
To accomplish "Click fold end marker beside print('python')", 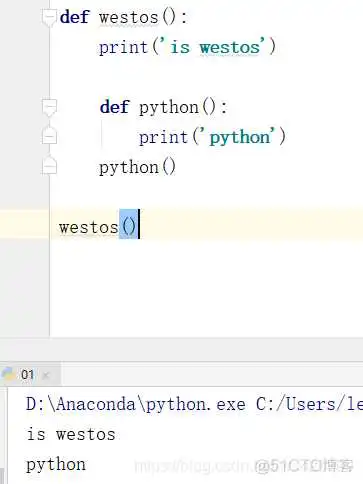I will (49, 136).
